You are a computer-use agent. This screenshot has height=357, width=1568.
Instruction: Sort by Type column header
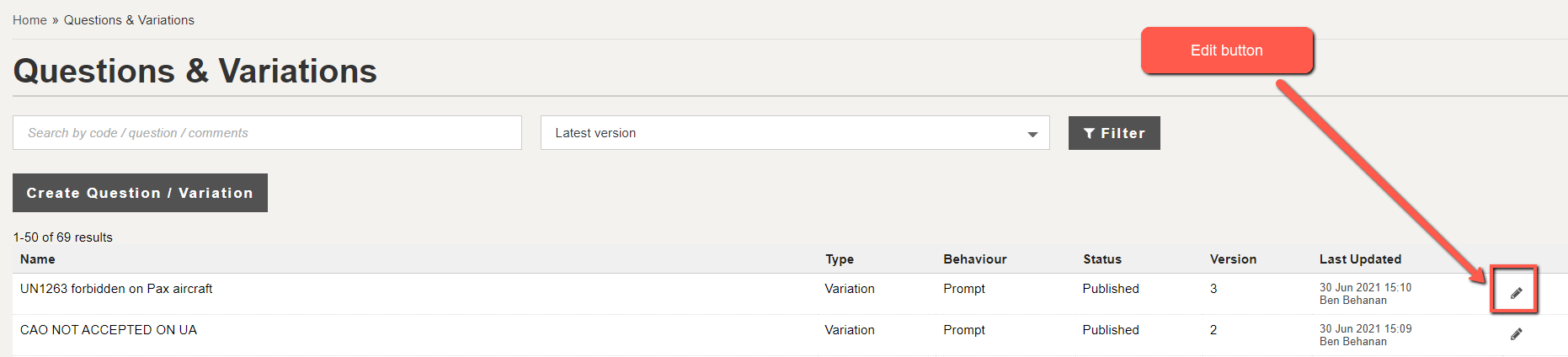click(840, 259)
